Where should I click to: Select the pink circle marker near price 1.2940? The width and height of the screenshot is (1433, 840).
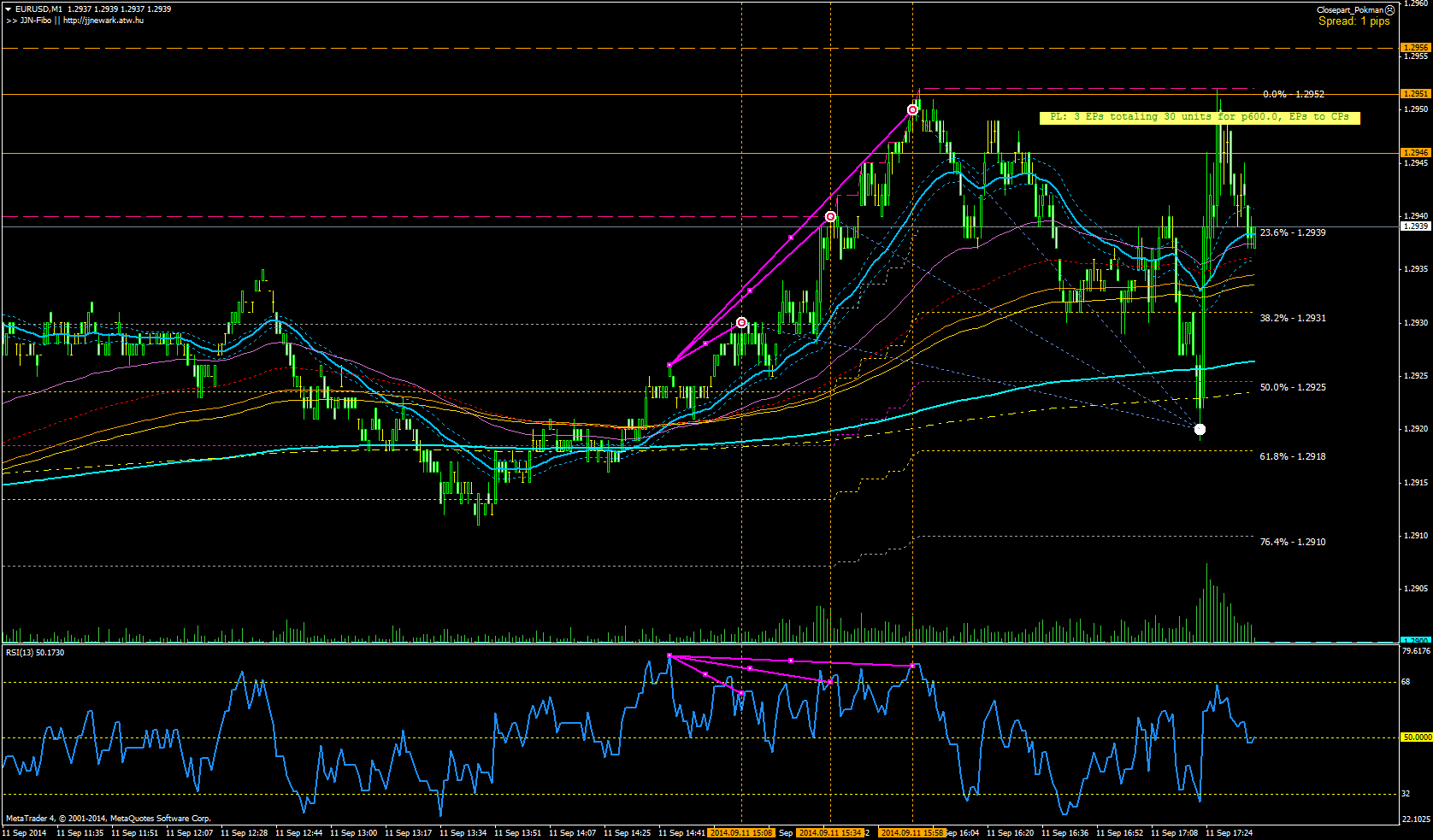point(830,217)
